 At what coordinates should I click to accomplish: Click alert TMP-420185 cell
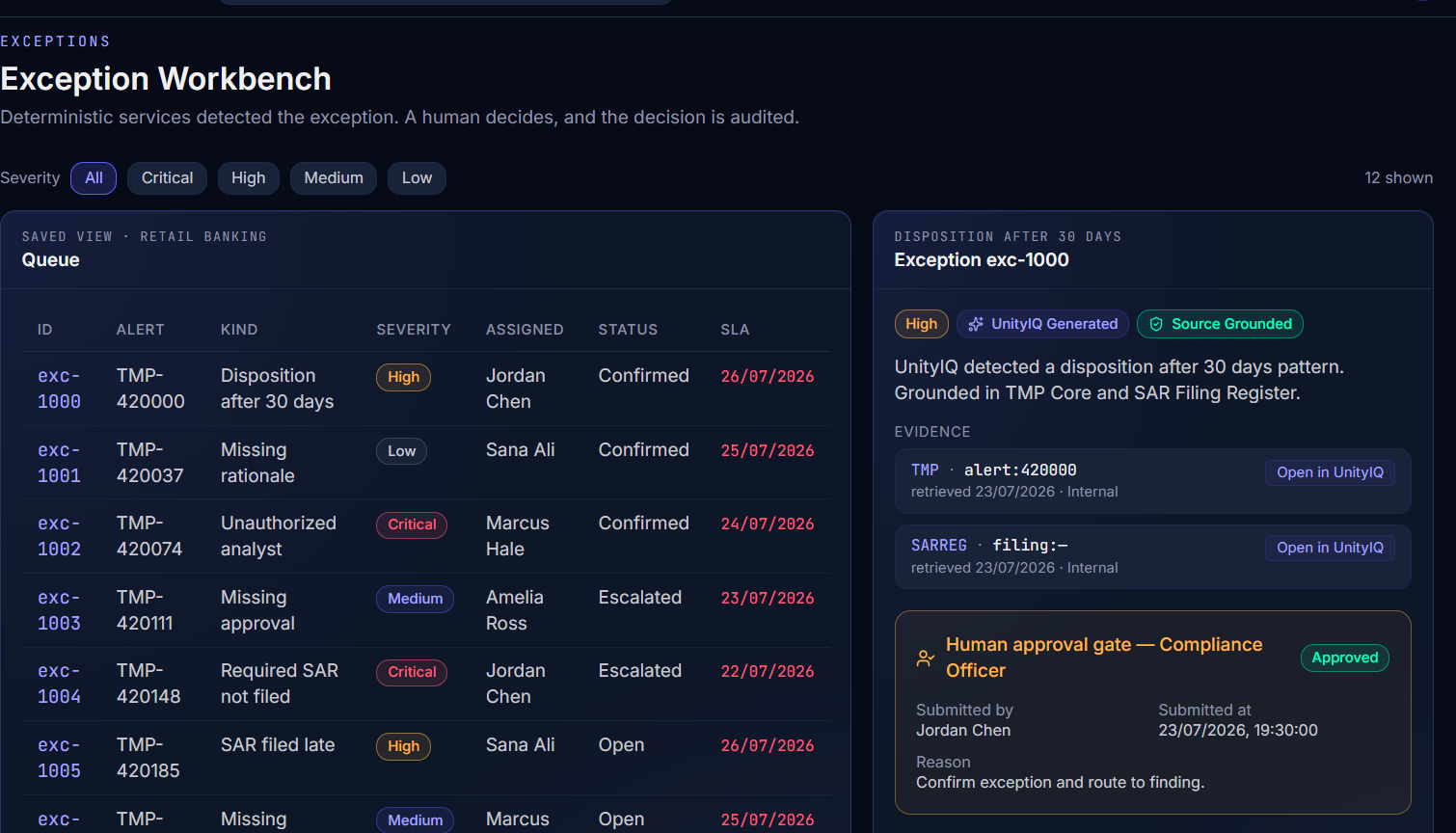tap(148, 758)
